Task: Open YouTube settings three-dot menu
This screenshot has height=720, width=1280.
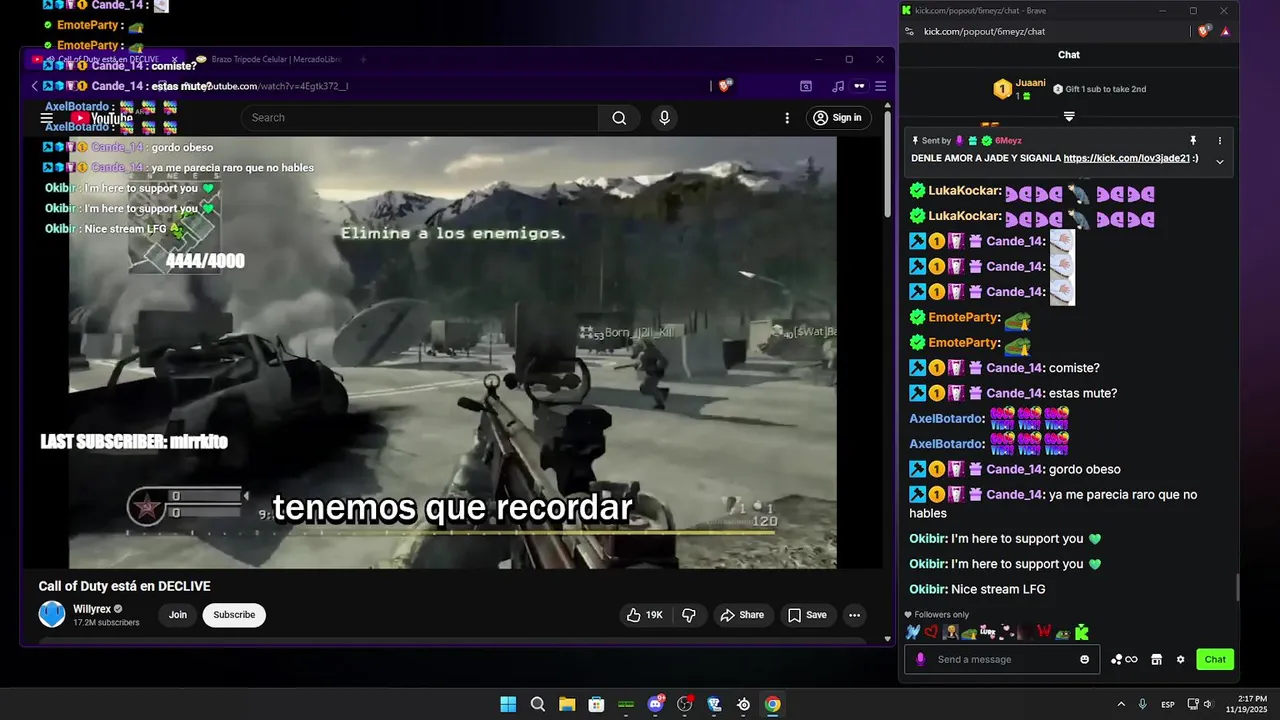Action: [x=787, y=118]
